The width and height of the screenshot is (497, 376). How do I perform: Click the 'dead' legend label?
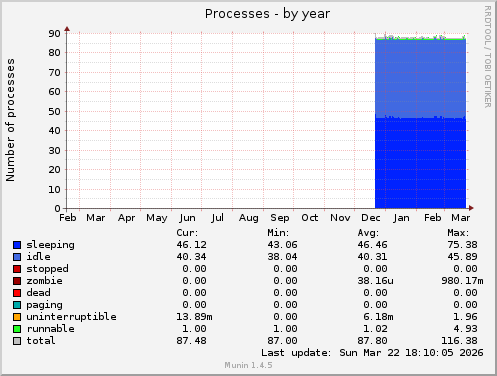(x=39, y=293)
